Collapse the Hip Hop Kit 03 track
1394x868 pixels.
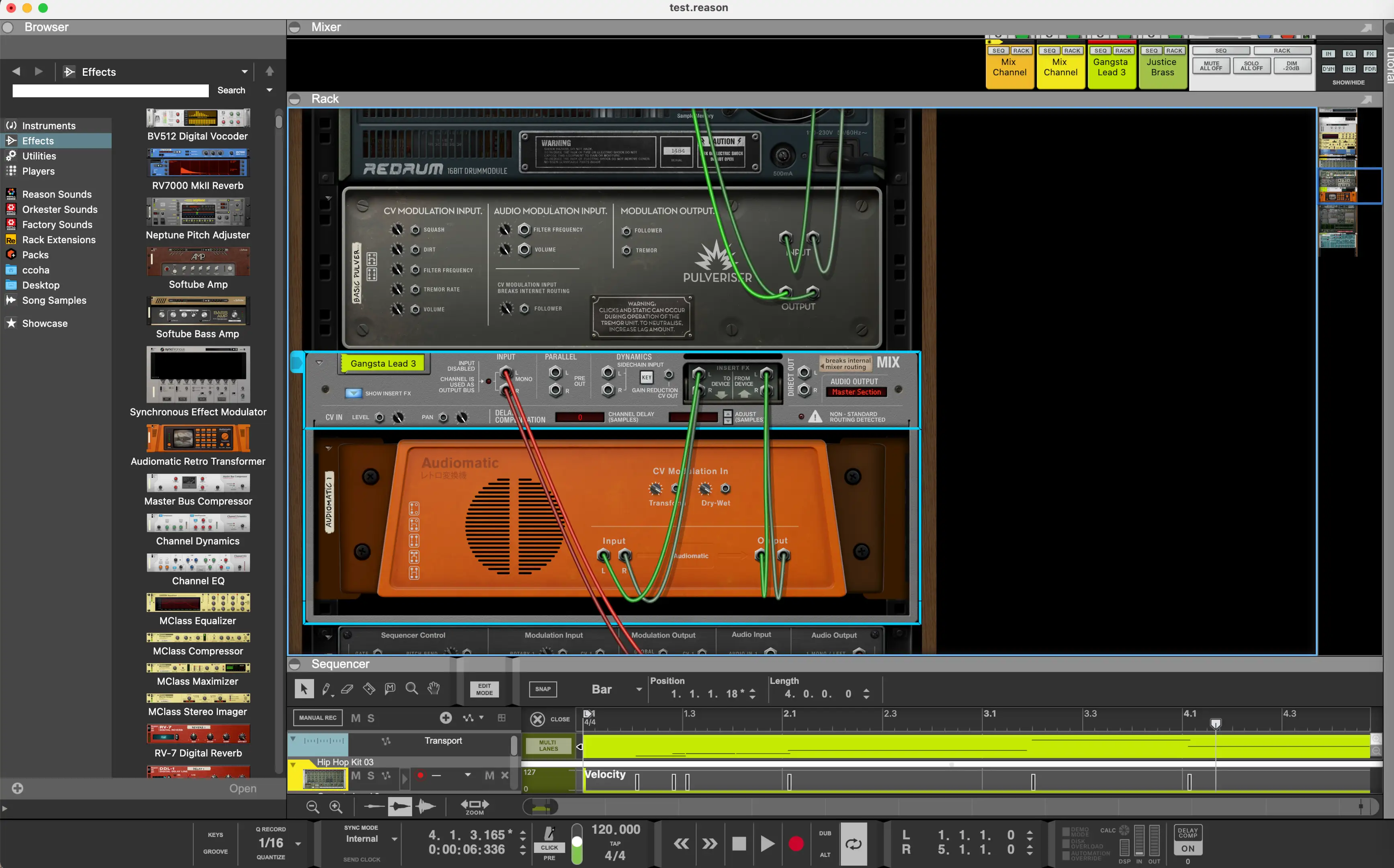[293, 764]
